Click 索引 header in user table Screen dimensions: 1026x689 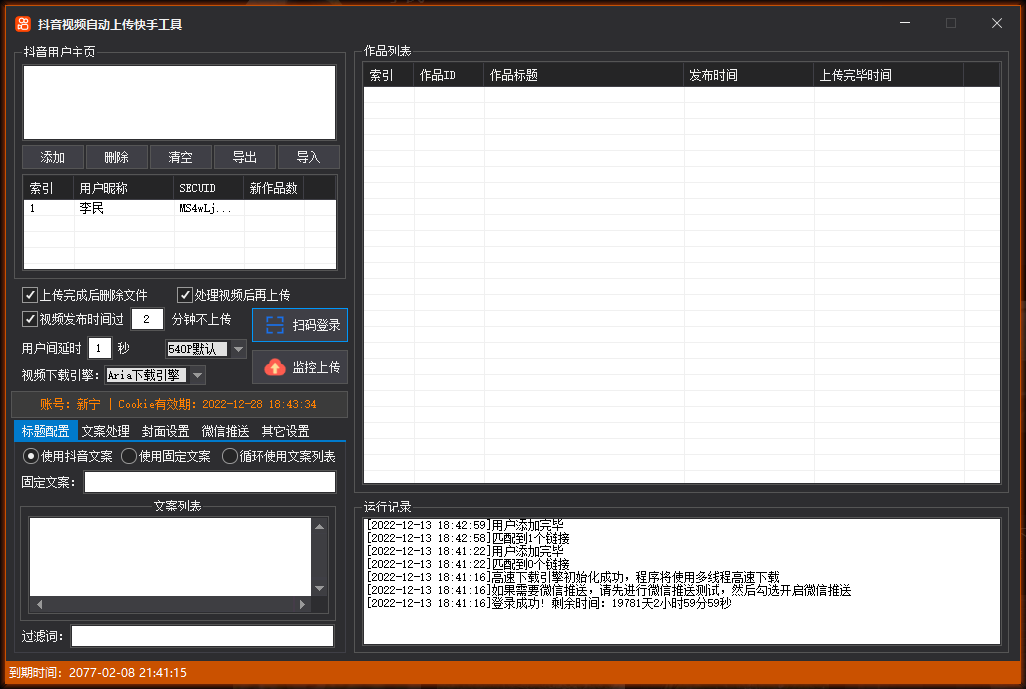(x=48, y=188)
